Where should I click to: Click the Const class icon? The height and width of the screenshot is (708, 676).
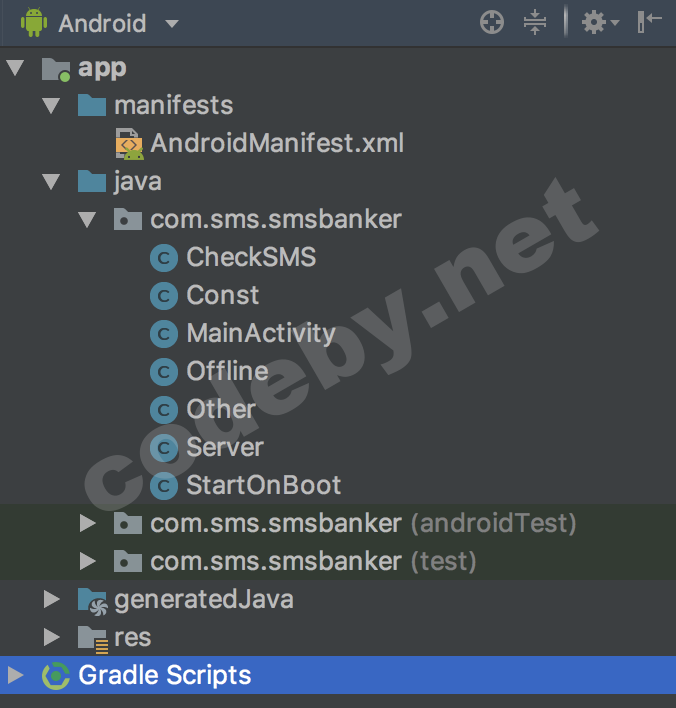(x=164, y=296)
